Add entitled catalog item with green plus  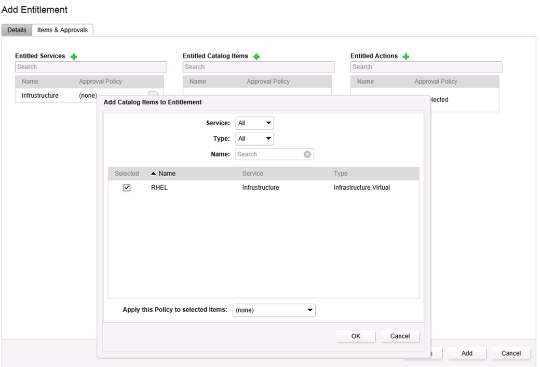(x=256, y=56)
